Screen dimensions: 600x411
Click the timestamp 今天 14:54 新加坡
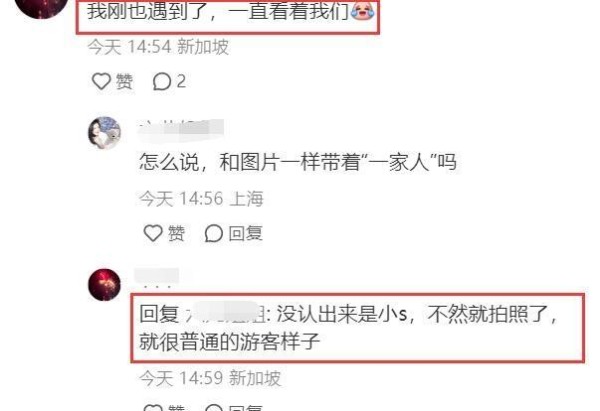point(158,47)
